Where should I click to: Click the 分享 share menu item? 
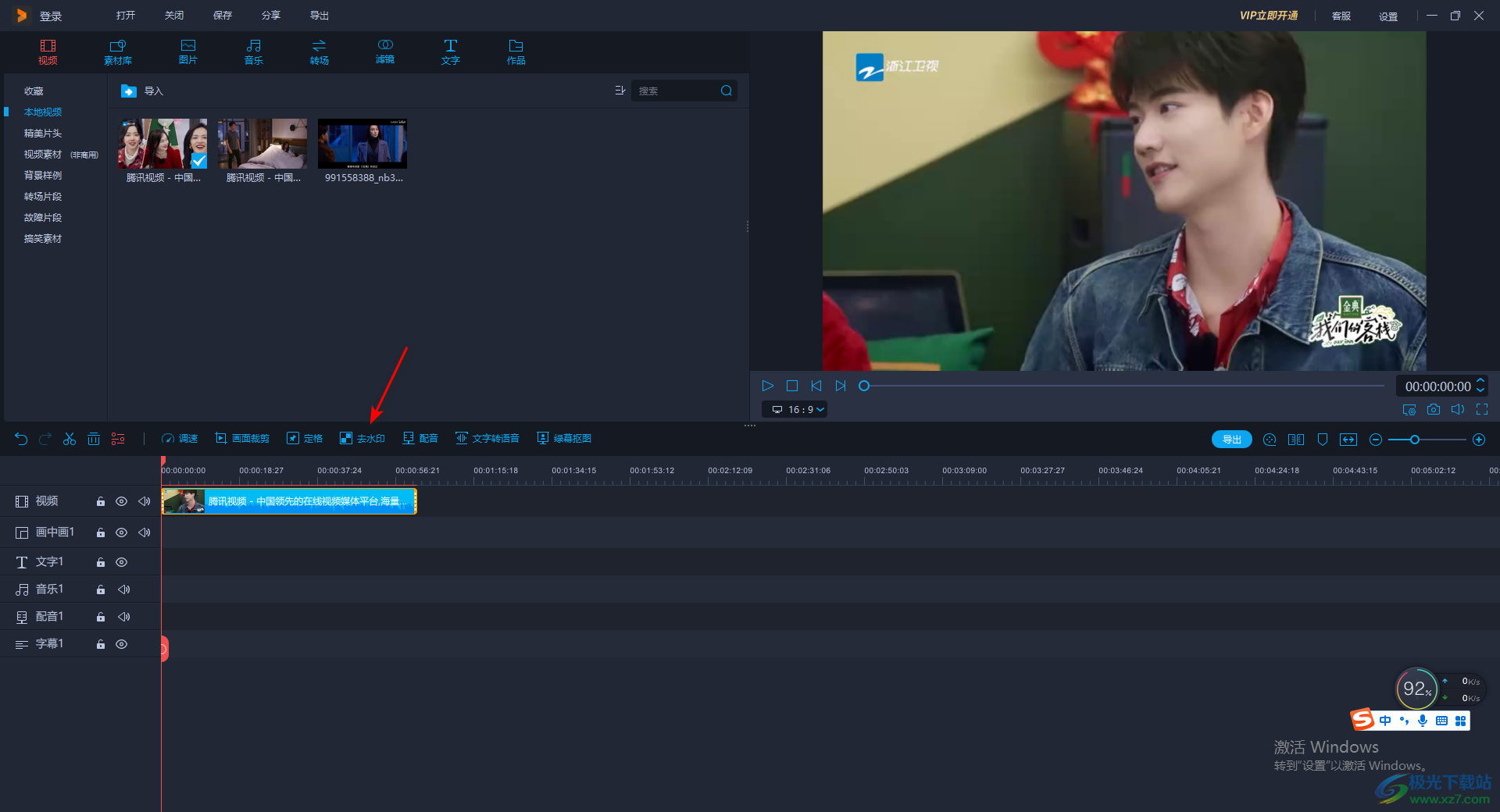(x=271, y=16)
